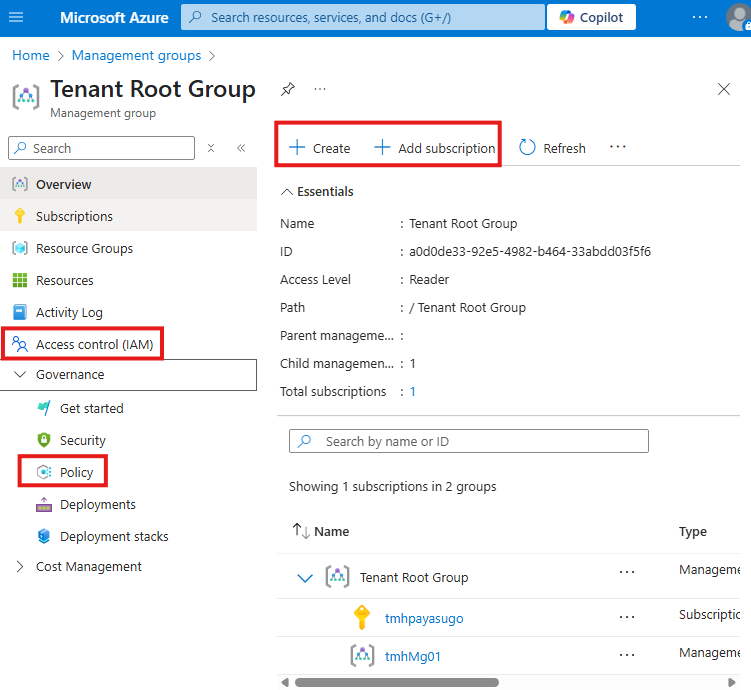
Task: Open the tmhMg01 management group link
Action: tap(412, 656)
